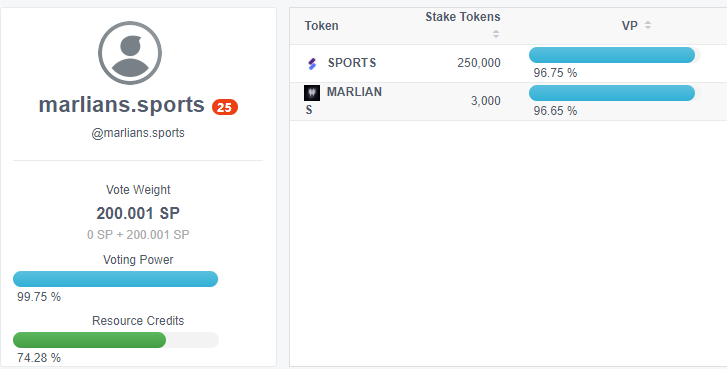
Task: Click the MARLIANS VP progress bar
Action: click(612, 93)
